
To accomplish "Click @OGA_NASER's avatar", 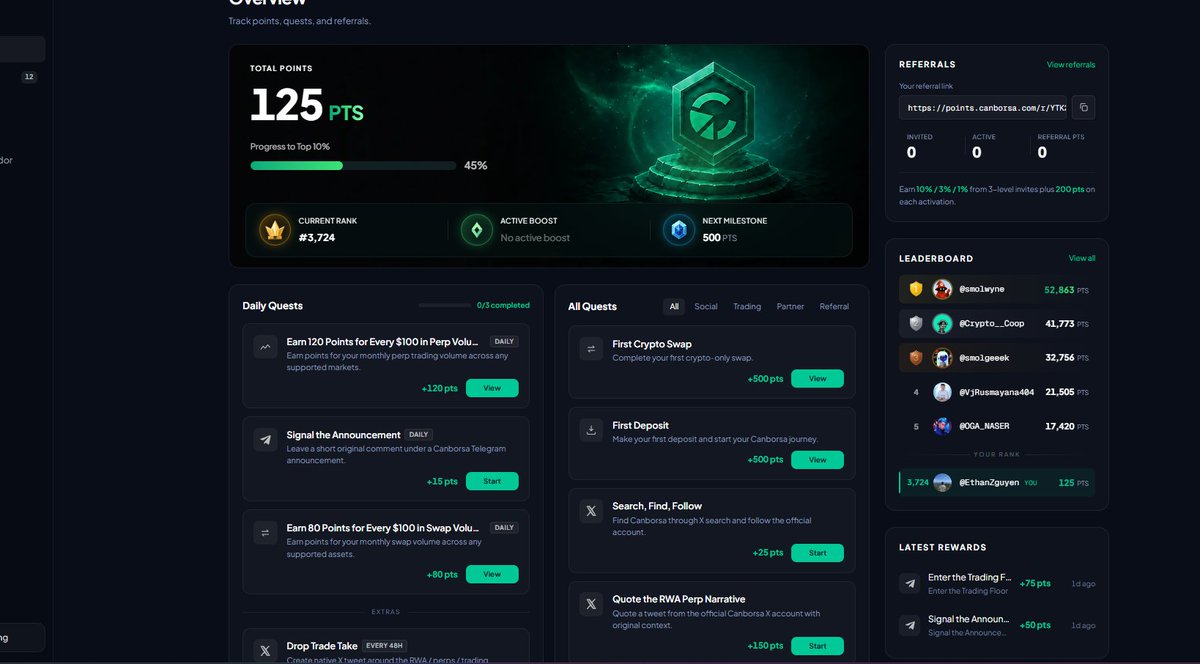I will (x=942, y=426).
